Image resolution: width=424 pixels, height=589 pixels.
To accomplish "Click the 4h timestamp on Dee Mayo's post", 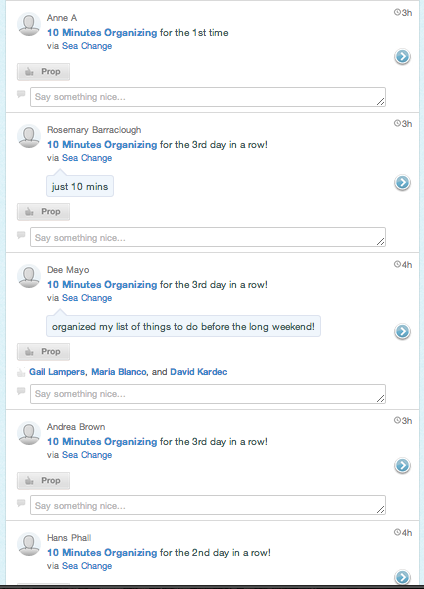I will [403, 264].
